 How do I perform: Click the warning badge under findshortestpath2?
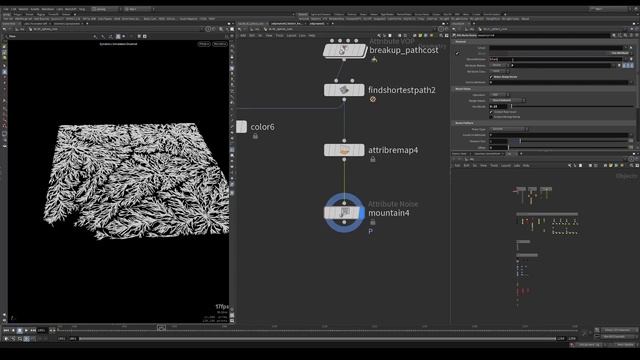point(373,99)
